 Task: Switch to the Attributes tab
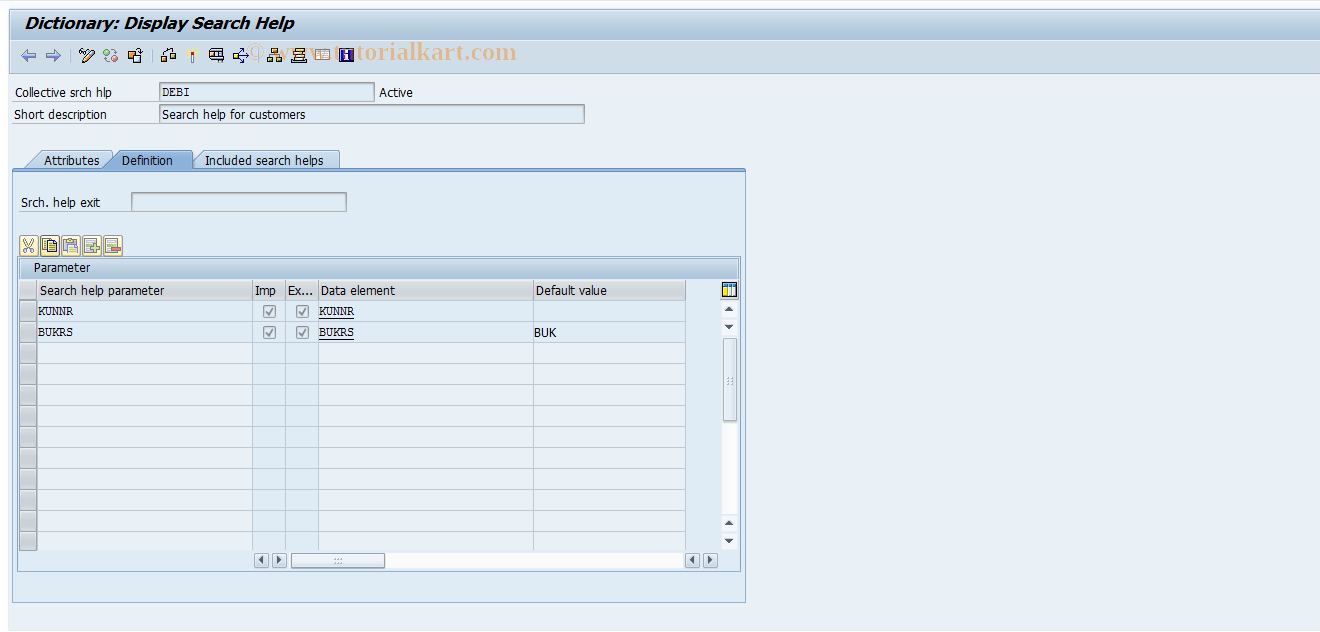pyautogui.click(x=71, y=160)
